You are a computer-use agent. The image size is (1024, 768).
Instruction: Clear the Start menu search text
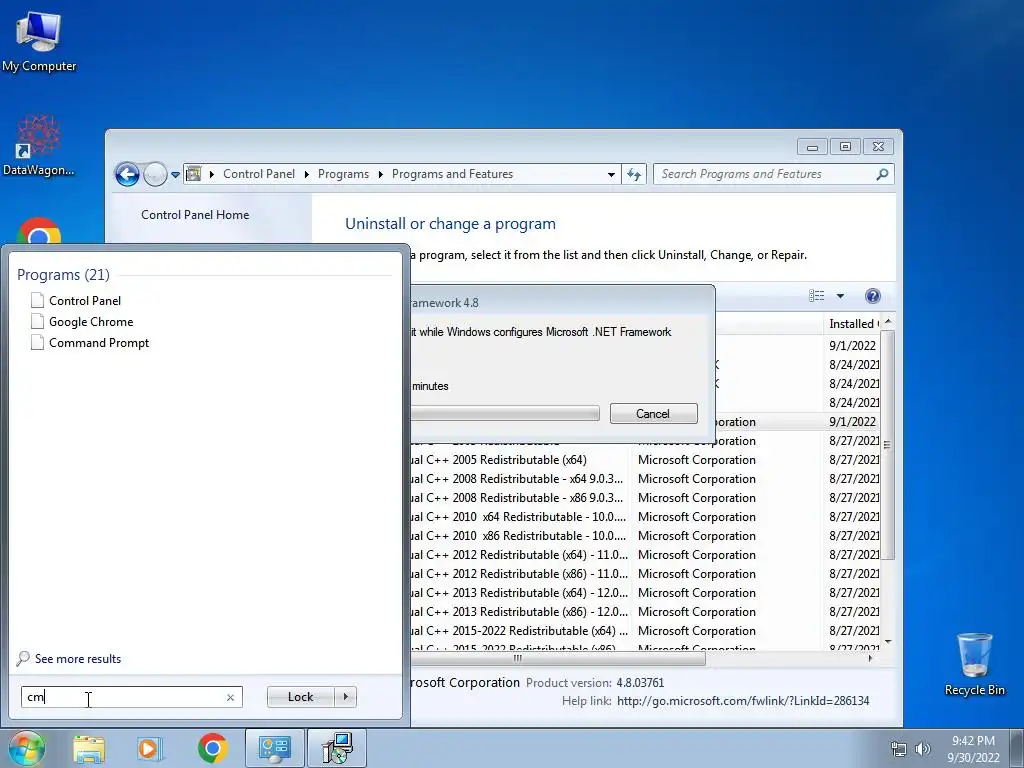point(231,697)
